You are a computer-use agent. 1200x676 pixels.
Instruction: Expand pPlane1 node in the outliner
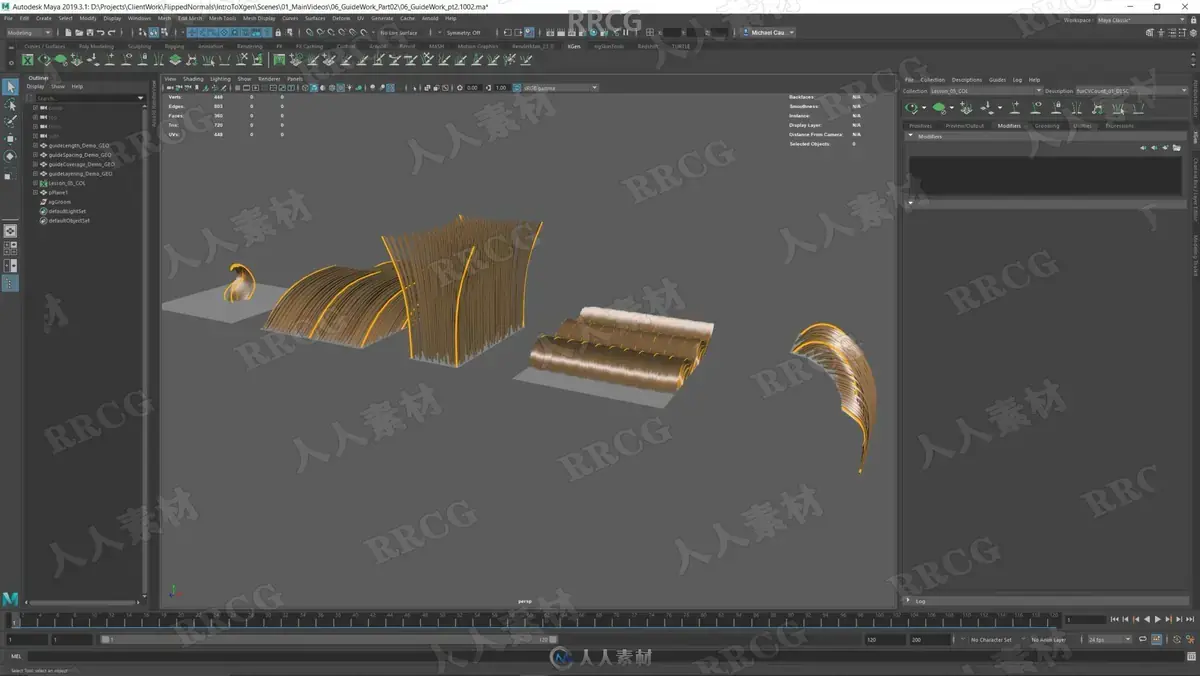coord(35,192)
